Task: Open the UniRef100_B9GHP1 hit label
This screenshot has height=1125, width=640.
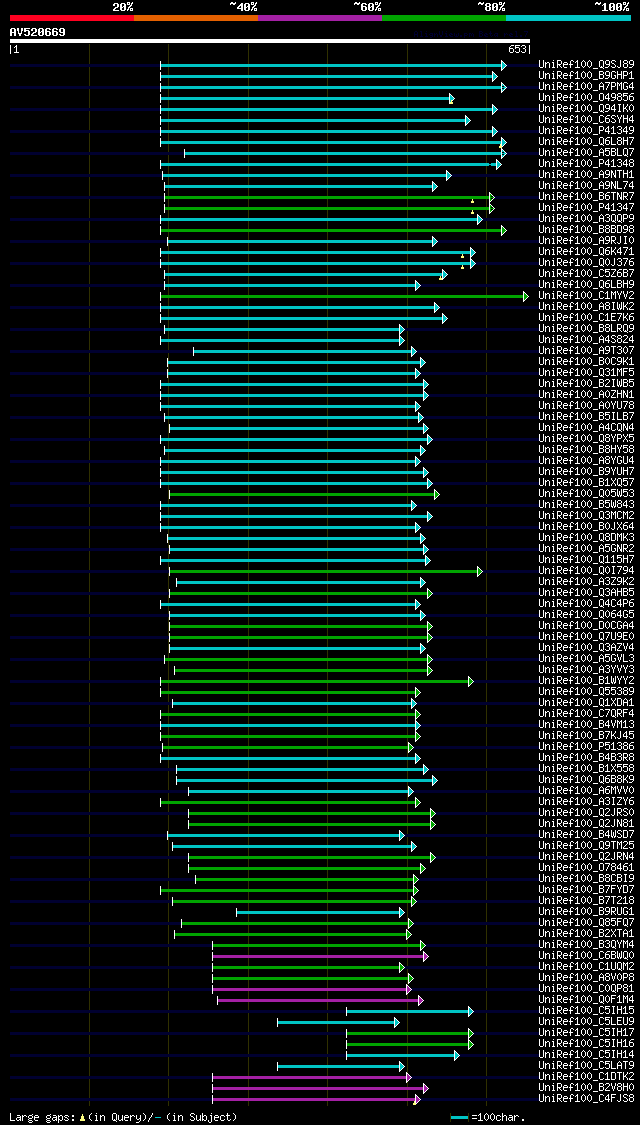Action: [586, 75]
